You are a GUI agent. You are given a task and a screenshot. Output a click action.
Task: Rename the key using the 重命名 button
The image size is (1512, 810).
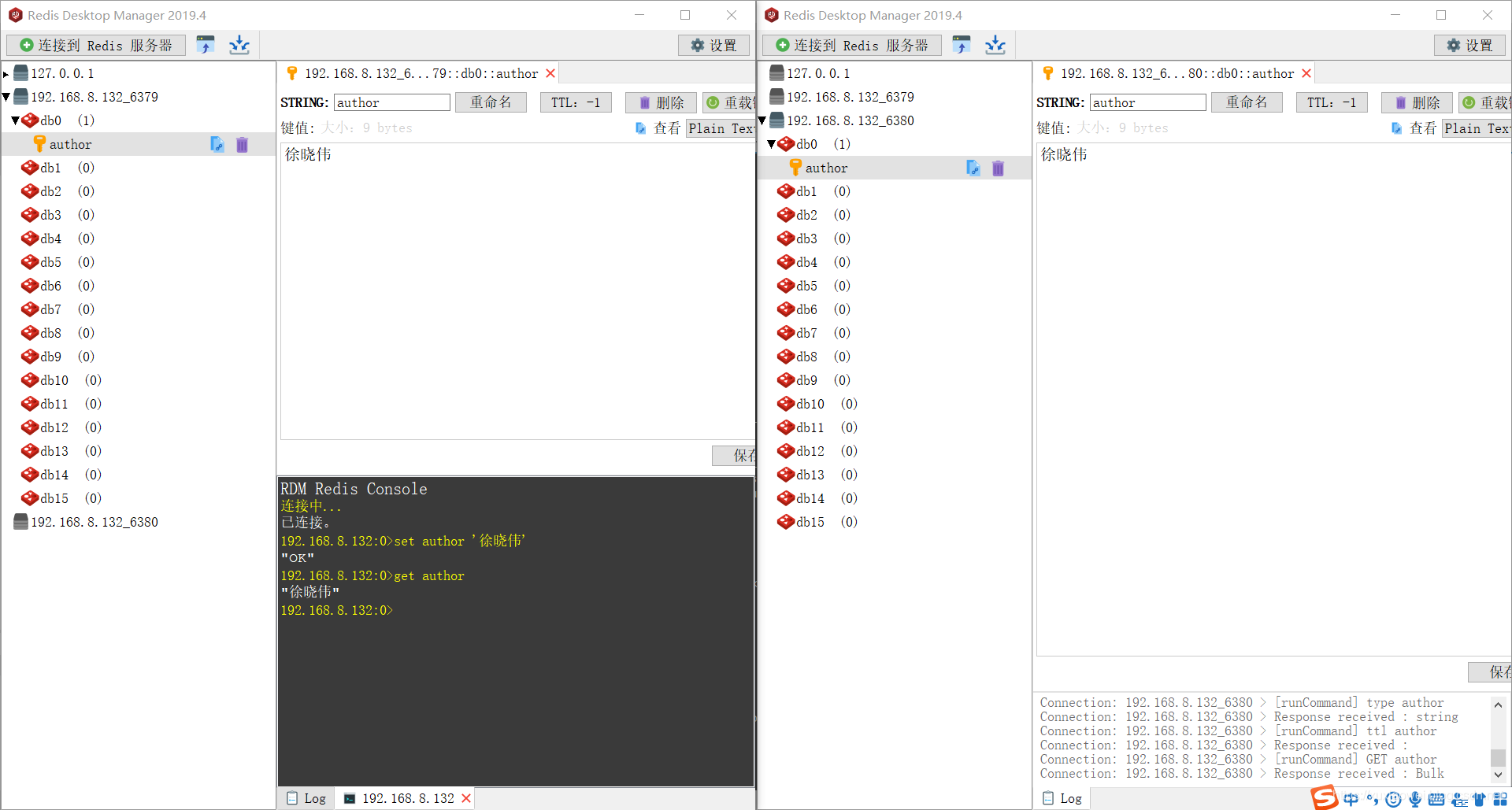pos(490,102)
